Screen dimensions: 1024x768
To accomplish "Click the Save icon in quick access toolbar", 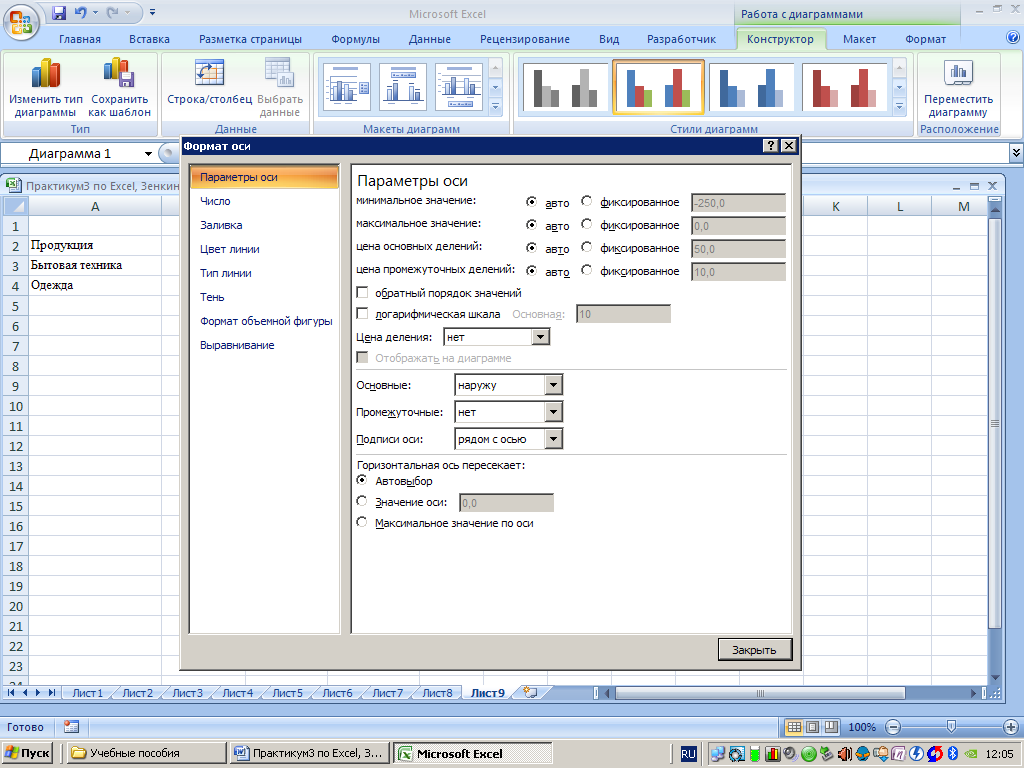I will coord(59,12).
